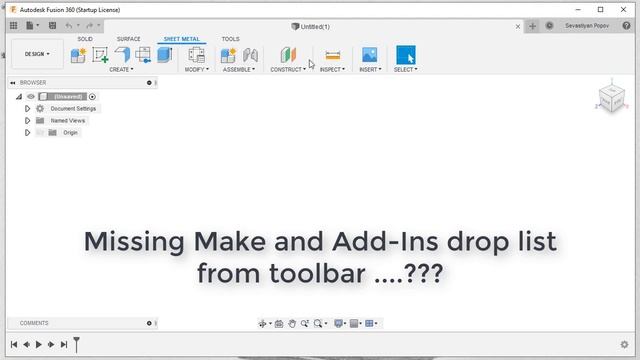Select the Joint tool icon
The image size is (640, 360).
click(250, 55)
